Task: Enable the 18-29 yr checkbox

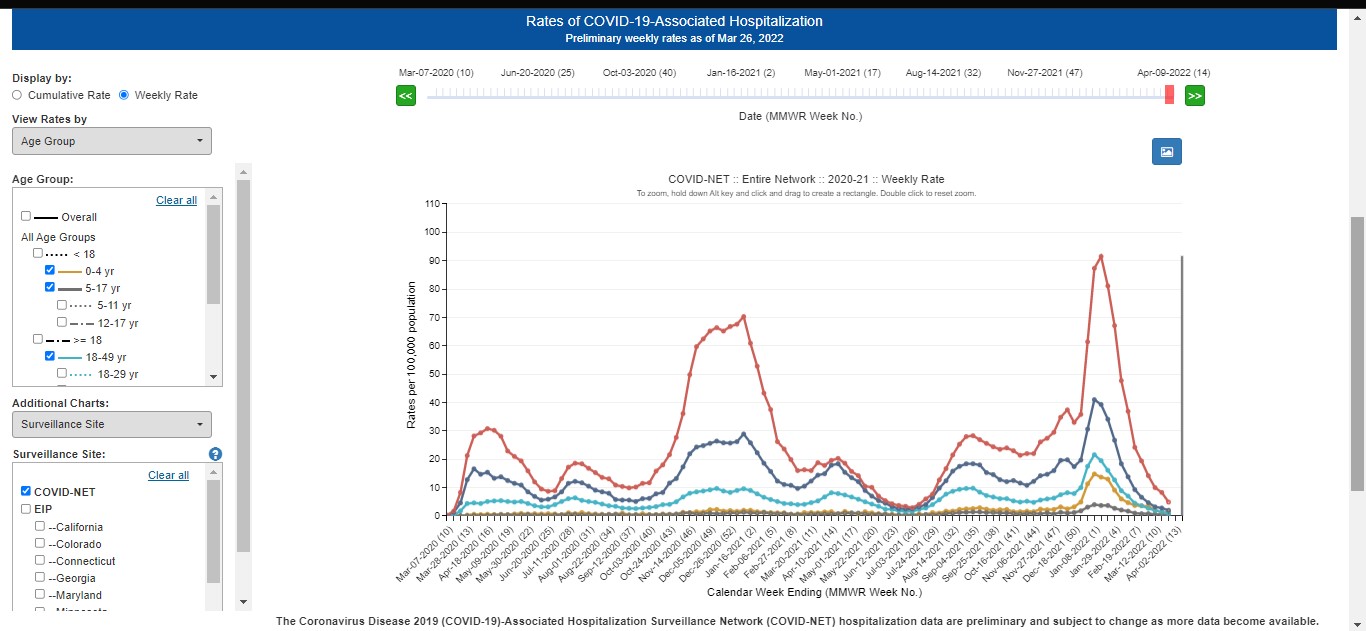Action: 62,374
